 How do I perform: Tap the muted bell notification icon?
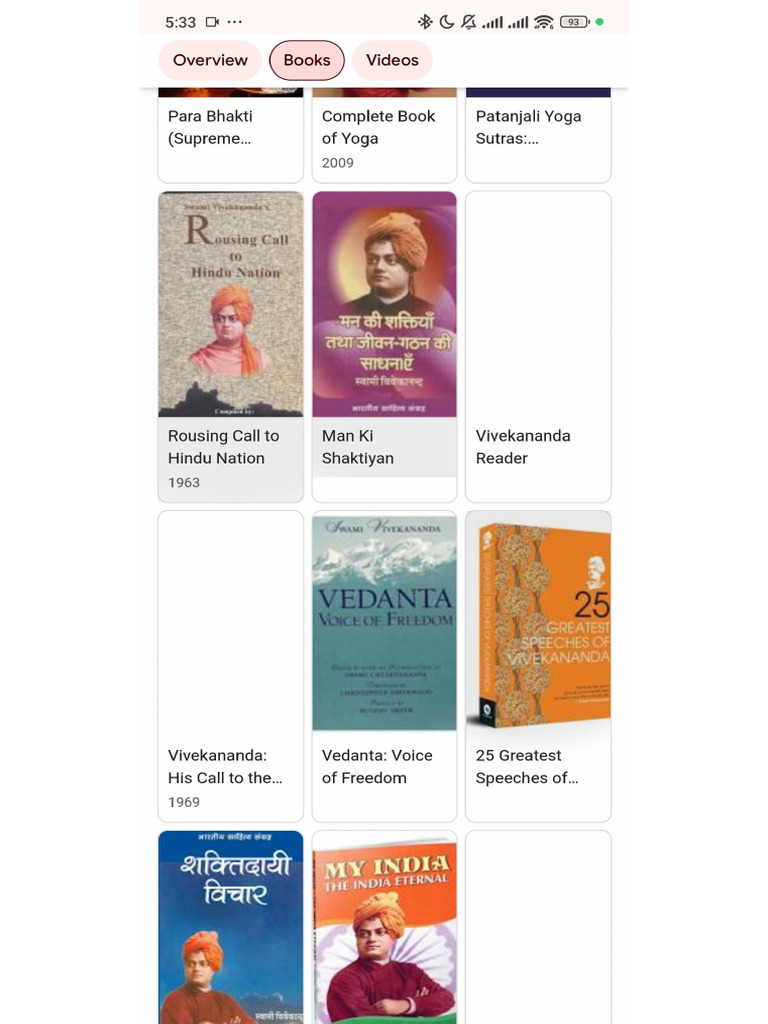[468, 22]
